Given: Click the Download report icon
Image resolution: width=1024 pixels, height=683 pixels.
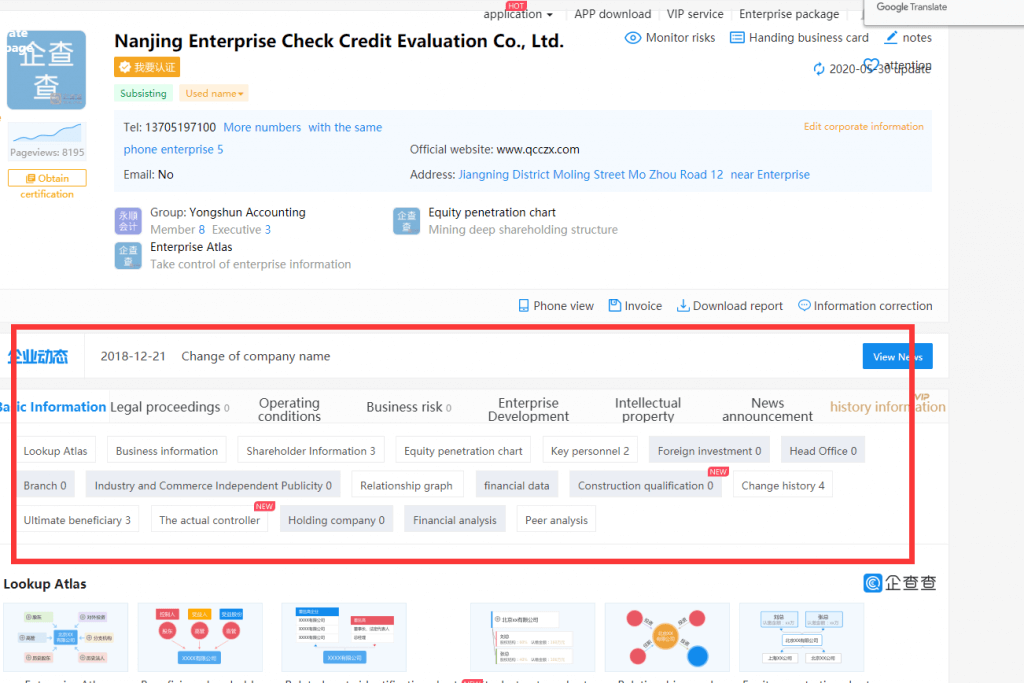Looking at the screenshot, I should click(683, 306).
